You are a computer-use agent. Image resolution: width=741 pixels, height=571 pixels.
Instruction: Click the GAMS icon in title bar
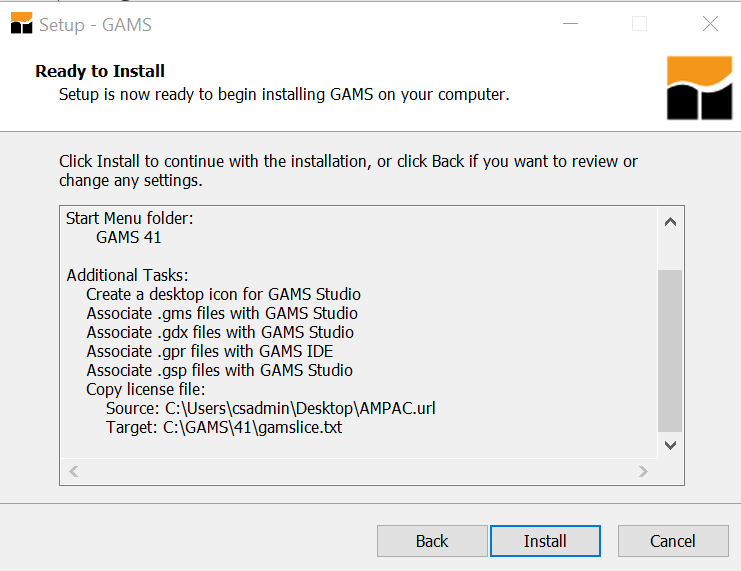pyautogui.click(x=21, y=23)
